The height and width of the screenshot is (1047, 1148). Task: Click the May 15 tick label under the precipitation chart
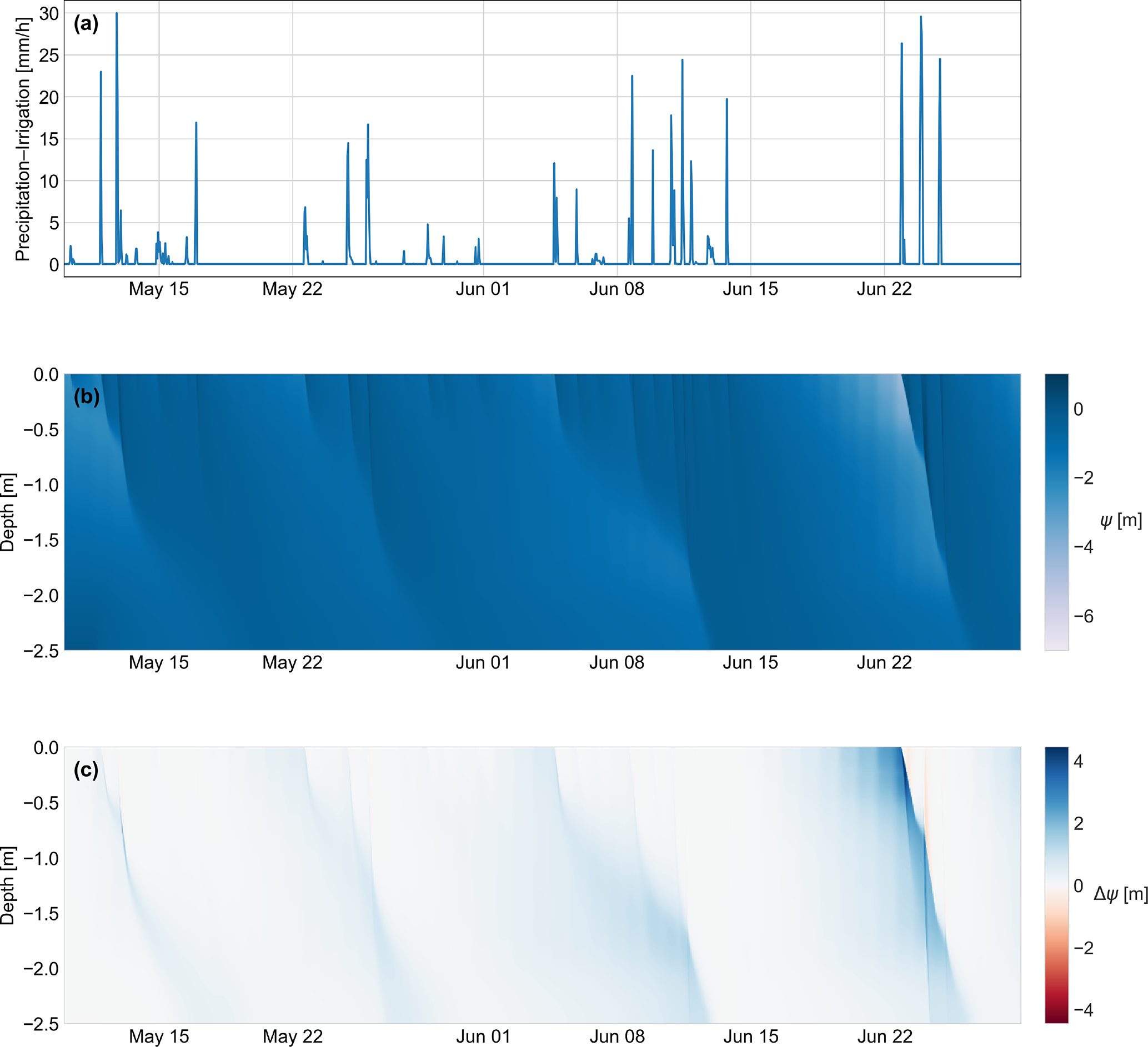[x=158, y=289]
